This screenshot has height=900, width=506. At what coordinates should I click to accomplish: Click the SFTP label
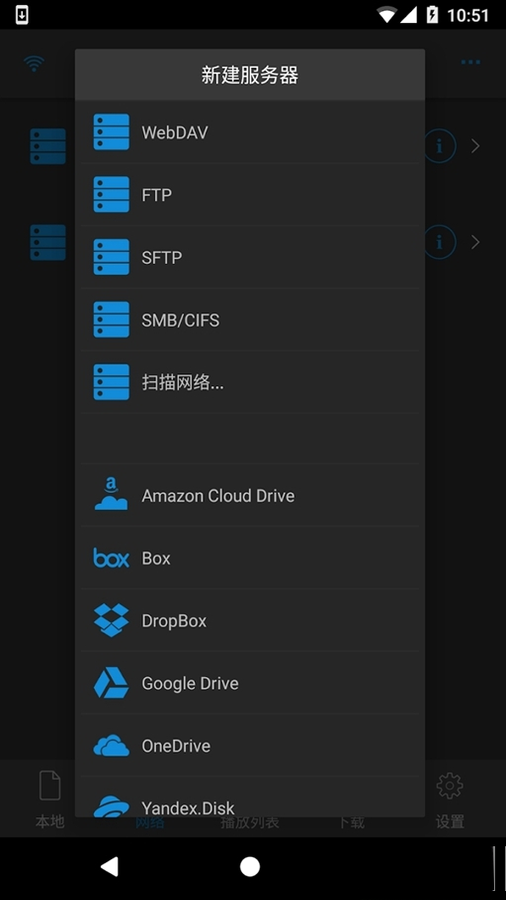tap(162, 258)
